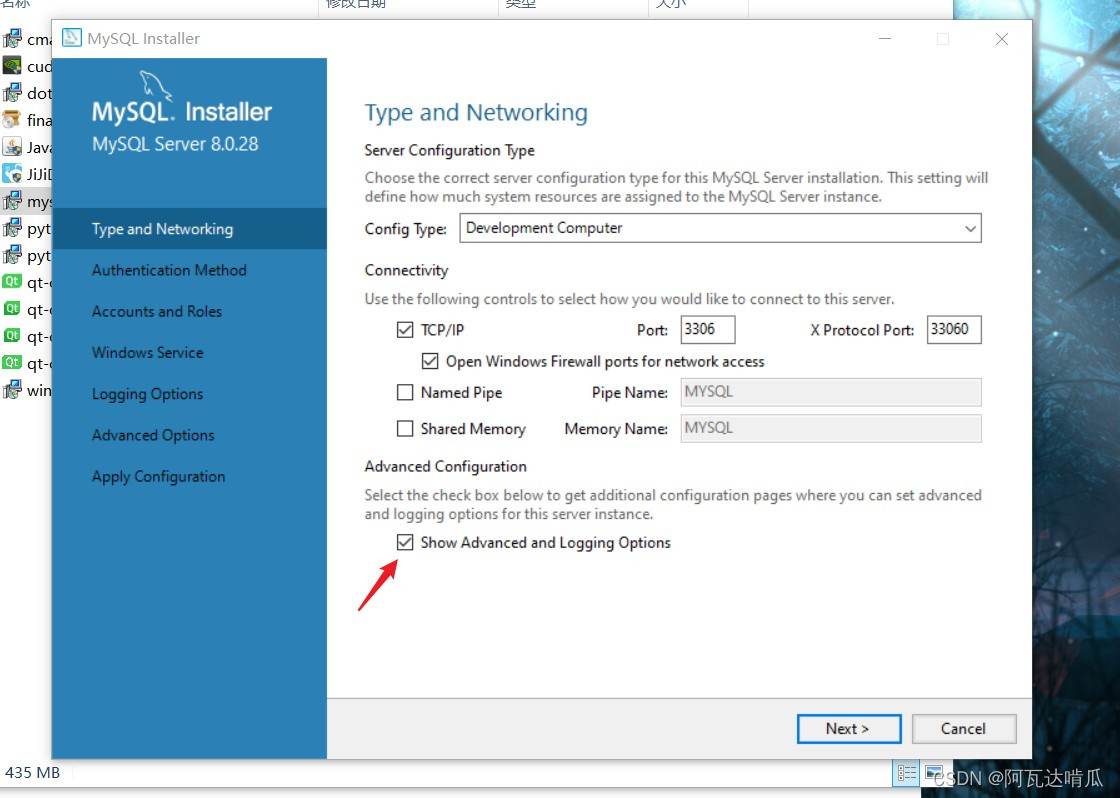Toggle Open Windows Firewall ports checkbox
Viewport: 1120px width, 798px height.
click(430, 361)
